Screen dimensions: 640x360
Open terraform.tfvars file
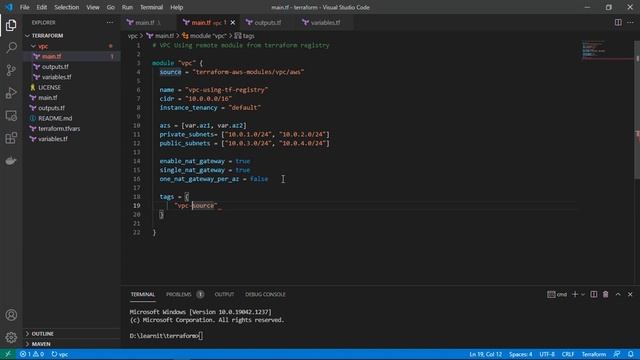pyautogui.click(x=72, y=129)
